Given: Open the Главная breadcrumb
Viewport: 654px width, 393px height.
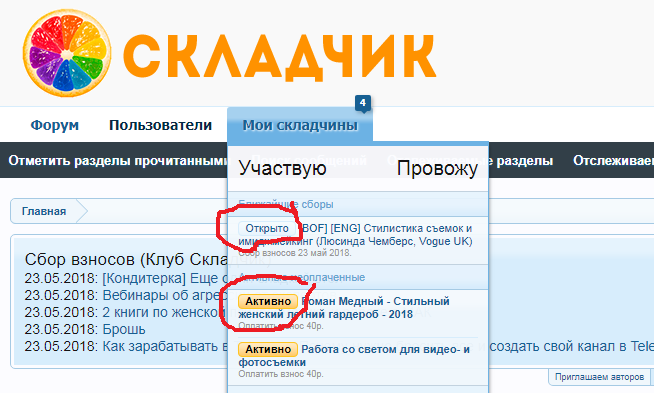Looking at the screenshot, I should pyautogui.click(x=44, y=211).
